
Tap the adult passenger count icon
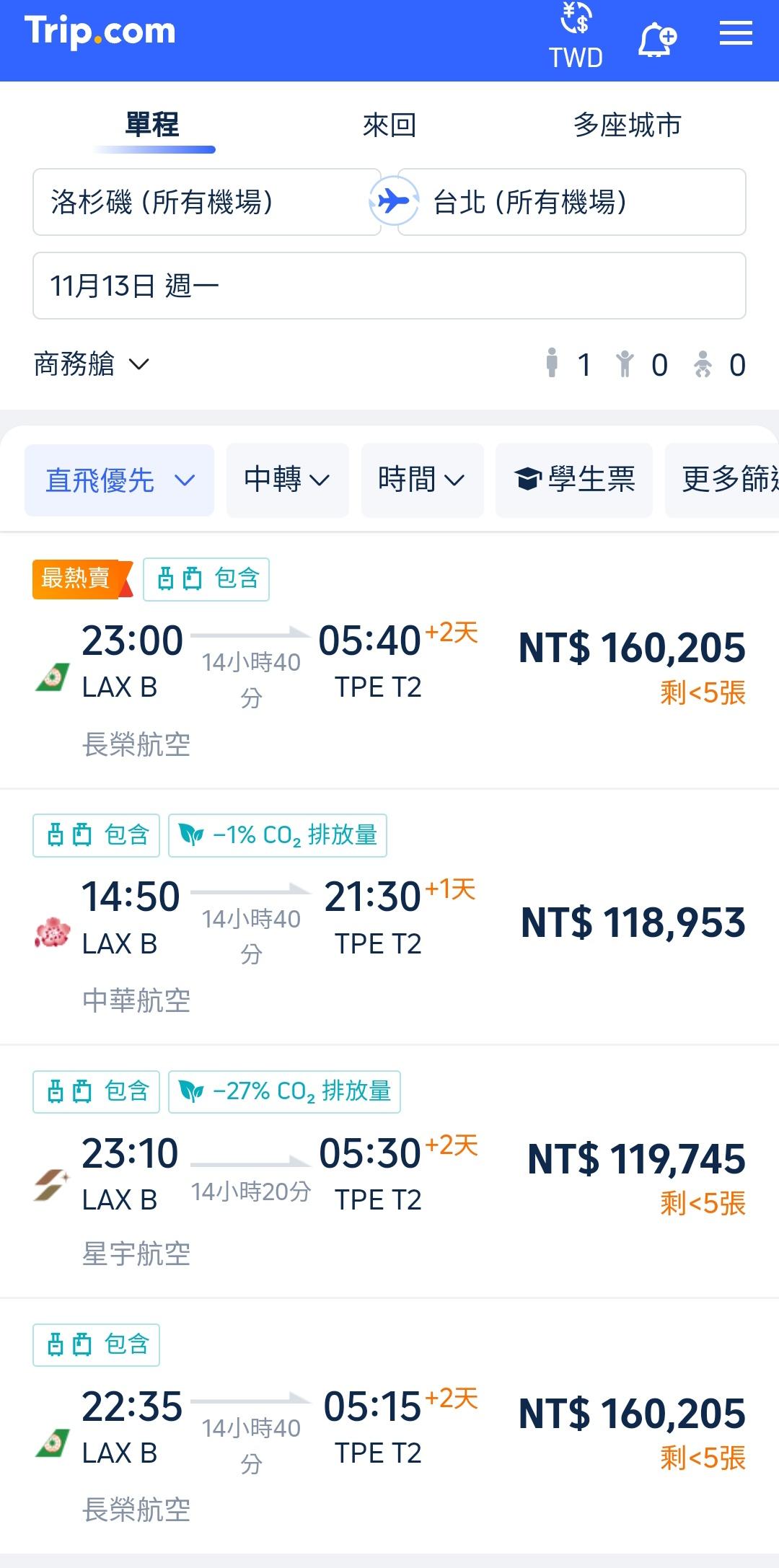click(553, 364)
